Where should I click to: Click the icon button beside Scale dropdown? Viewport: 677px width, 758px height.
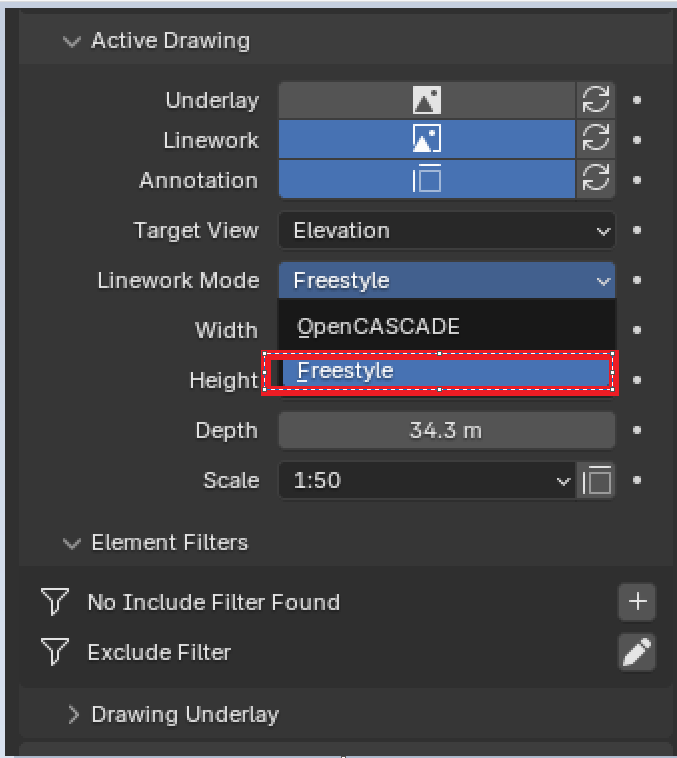[596, 481]
